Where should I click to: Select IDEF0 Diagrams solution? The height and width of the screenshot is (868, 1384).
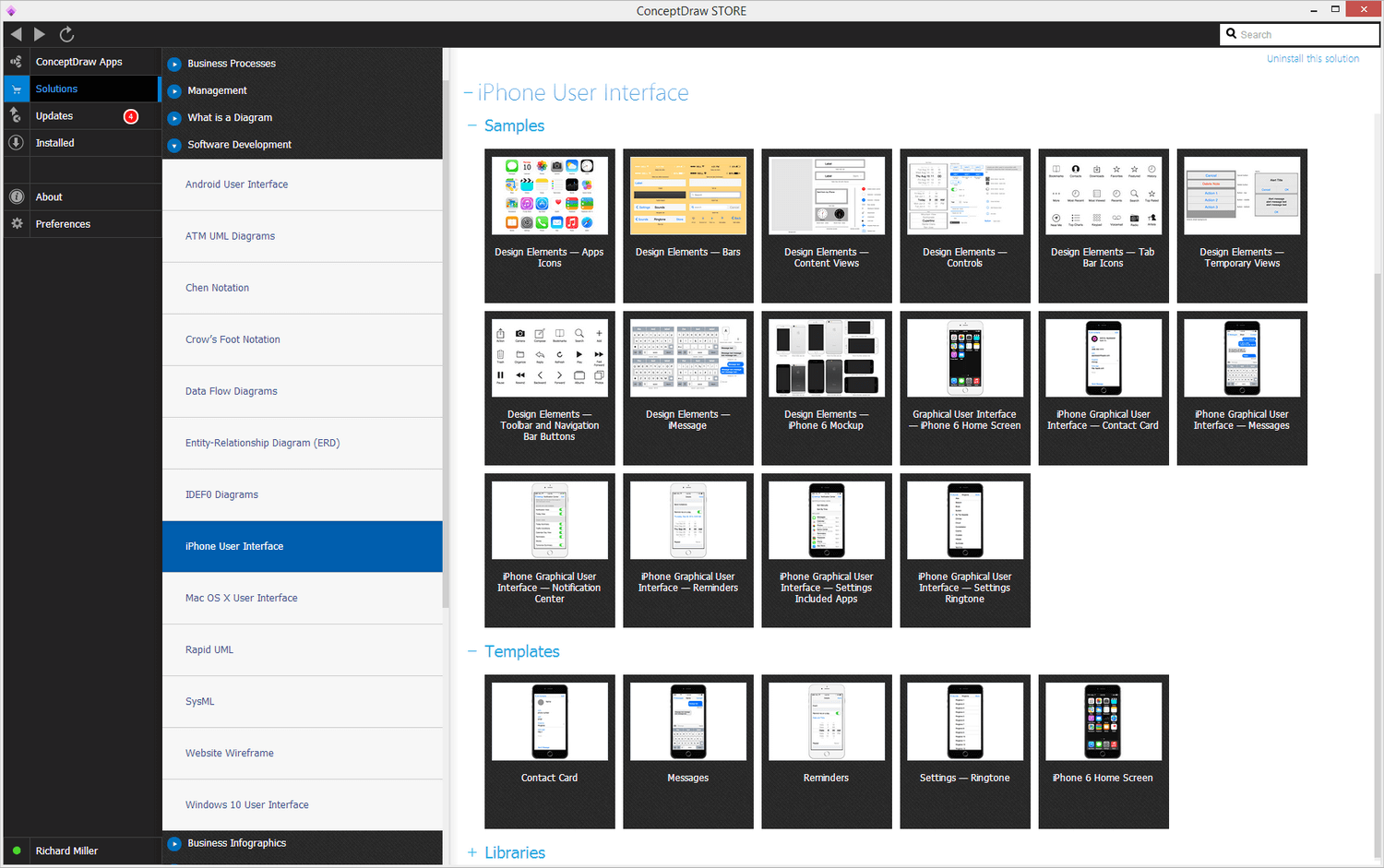(302, 494)
